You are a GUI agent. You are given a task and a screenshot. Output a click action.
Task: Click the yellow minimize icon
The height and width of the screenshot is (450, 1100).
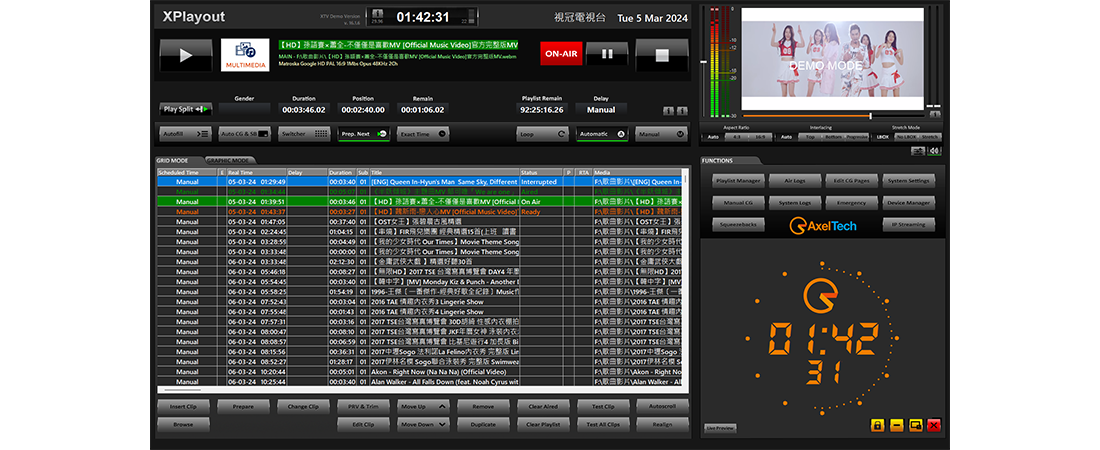tap(896, 425)
